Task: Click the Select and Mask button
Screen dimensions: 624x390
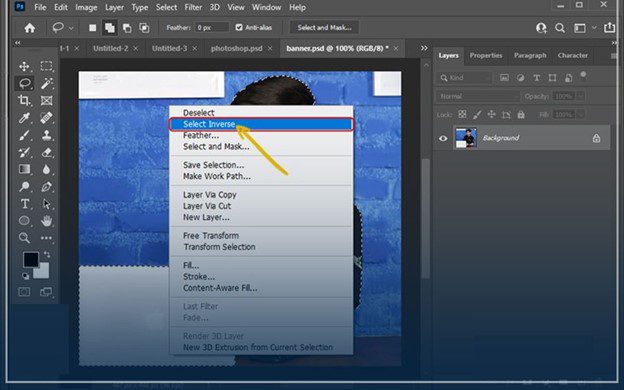Action: pos(324,27)
